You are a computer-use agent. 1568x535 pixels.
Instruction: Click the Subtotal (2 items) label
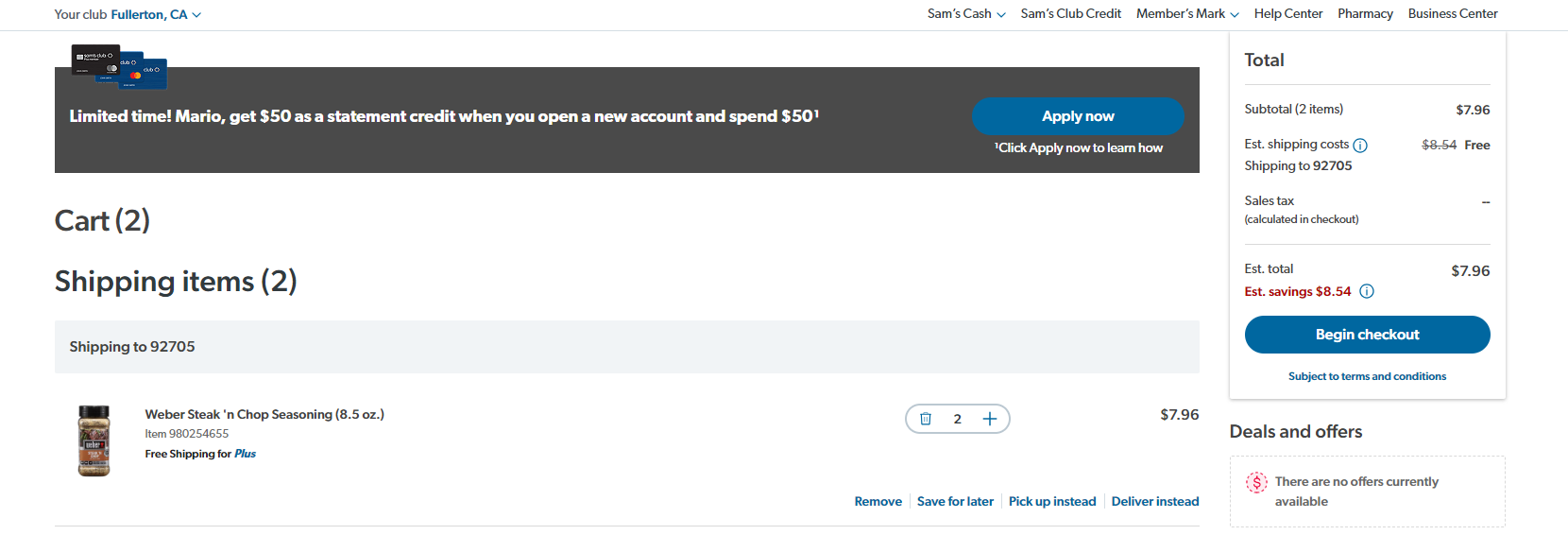pyautogui.click(x=1293, y=109)
